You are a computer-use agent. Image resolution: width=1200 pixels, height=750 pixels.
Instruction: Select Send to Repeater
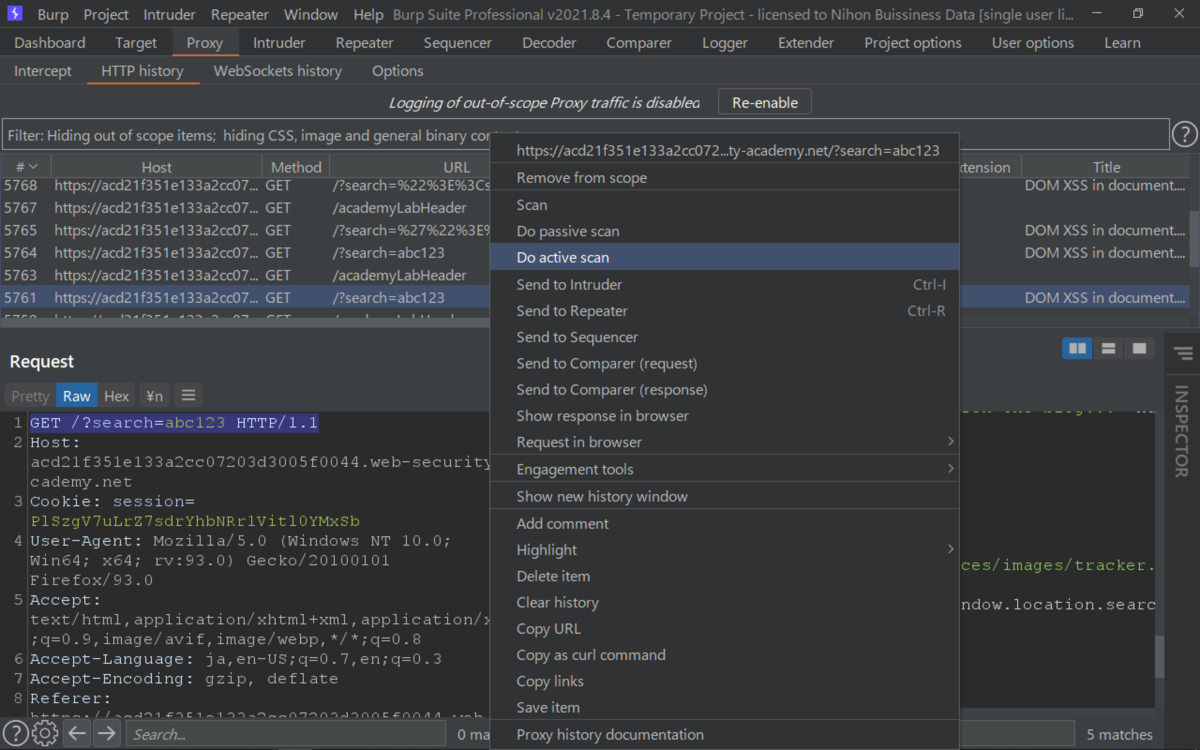pos(723,311)
